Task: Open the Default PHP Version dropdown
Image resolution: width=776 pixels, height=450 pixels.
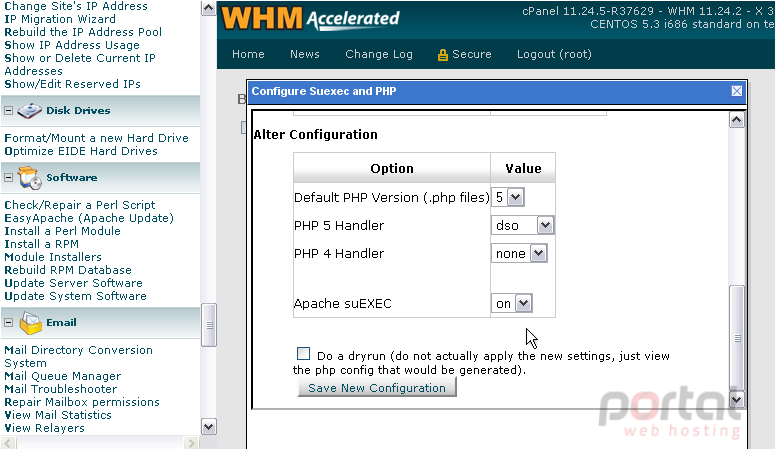Action: click(509, 198)
